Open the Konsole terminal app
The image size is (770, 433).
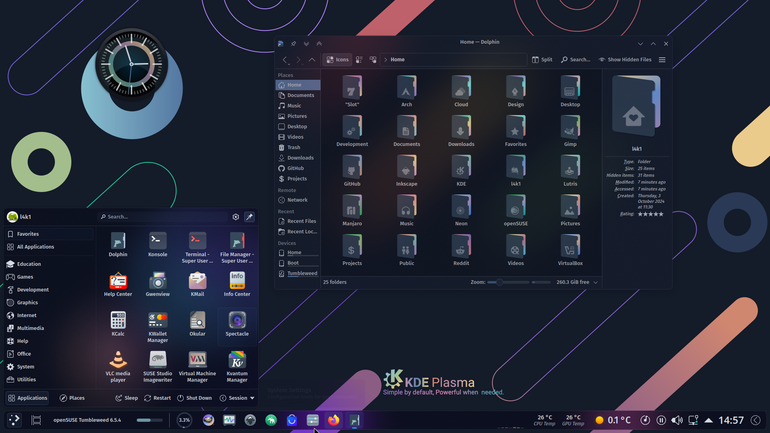158,244
